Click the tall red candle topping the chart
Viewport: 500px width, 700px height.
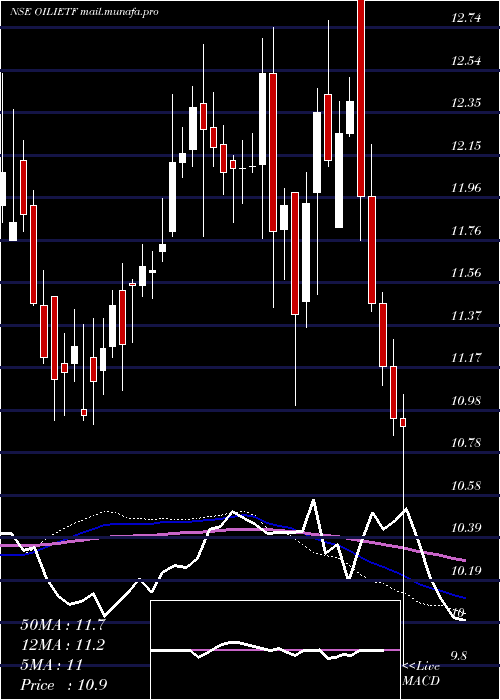point(361,98)
